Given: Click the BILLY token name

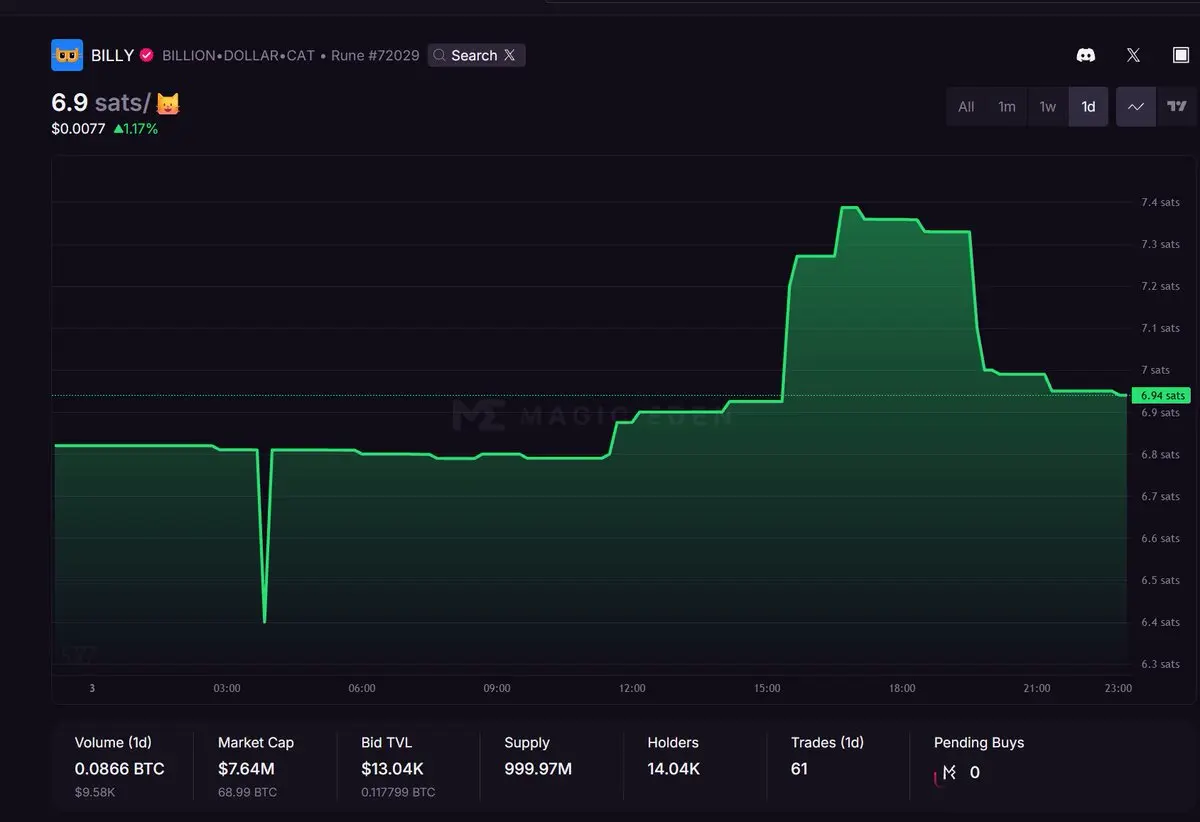Looking at the screenshot, I should (x=112, y=55).
